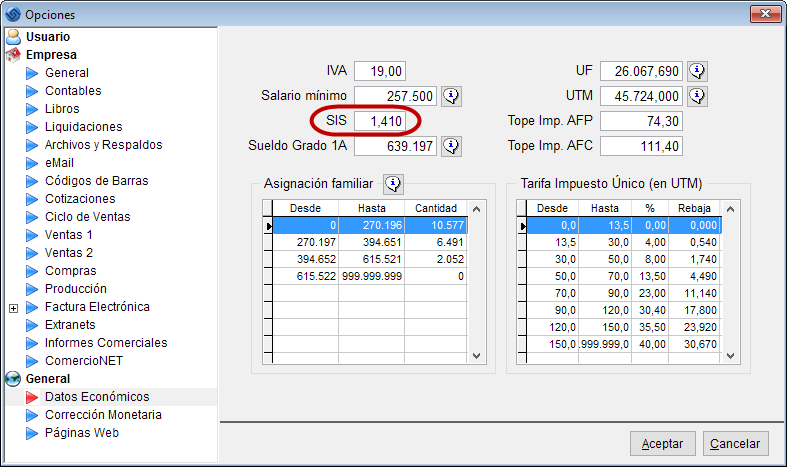Expand the Factura Electrónica tree node
The height and width of the screenshot is (467, 787).
tap(14, 308)
